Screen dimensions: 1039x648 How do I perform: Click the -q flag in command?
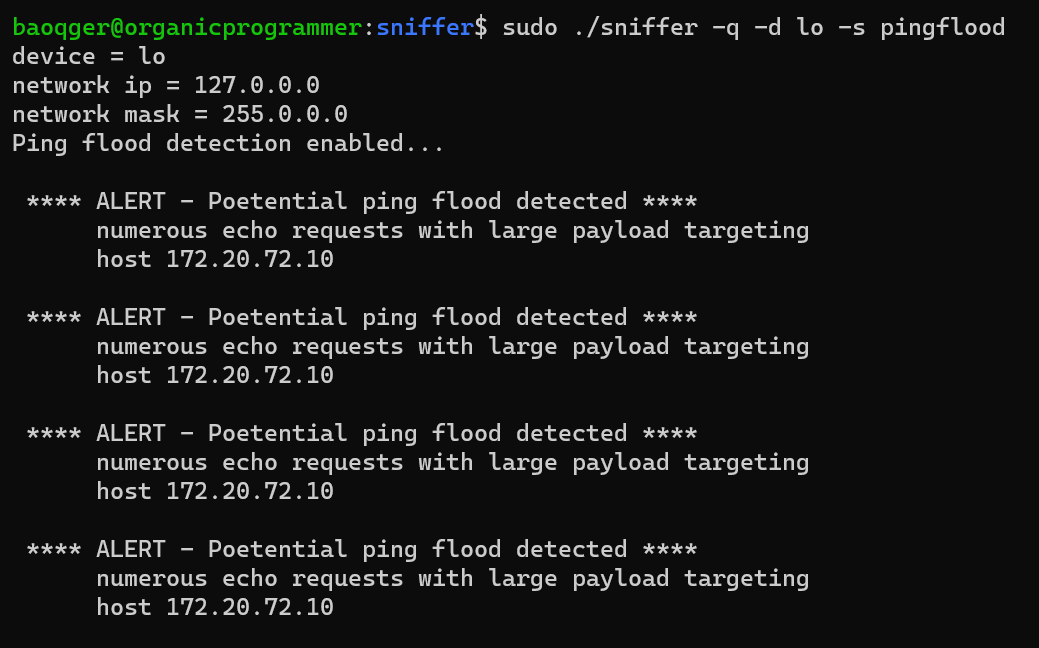[x=726, y=28]
